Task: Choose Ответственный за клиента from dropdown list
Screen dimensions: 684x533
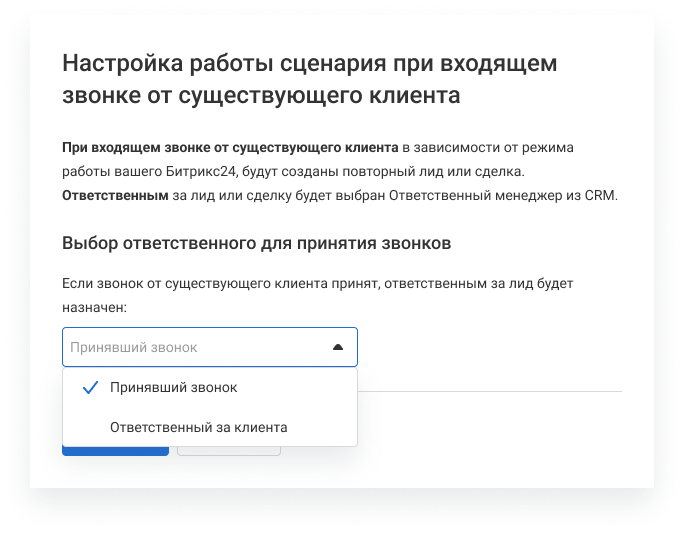Action: point(198,427)
